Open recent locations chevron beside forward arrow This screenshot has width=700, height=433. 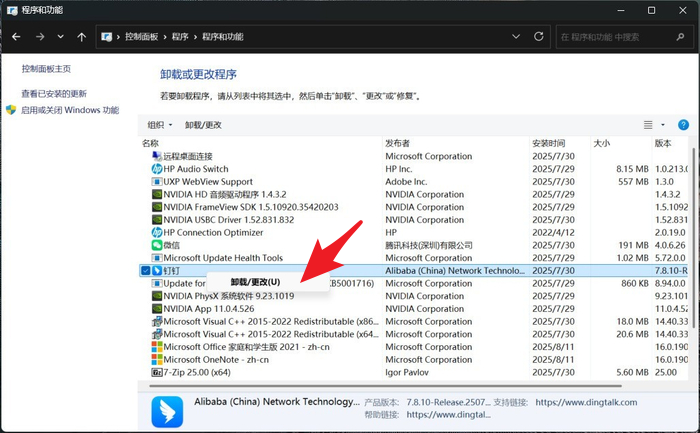(x=60, y=37)
